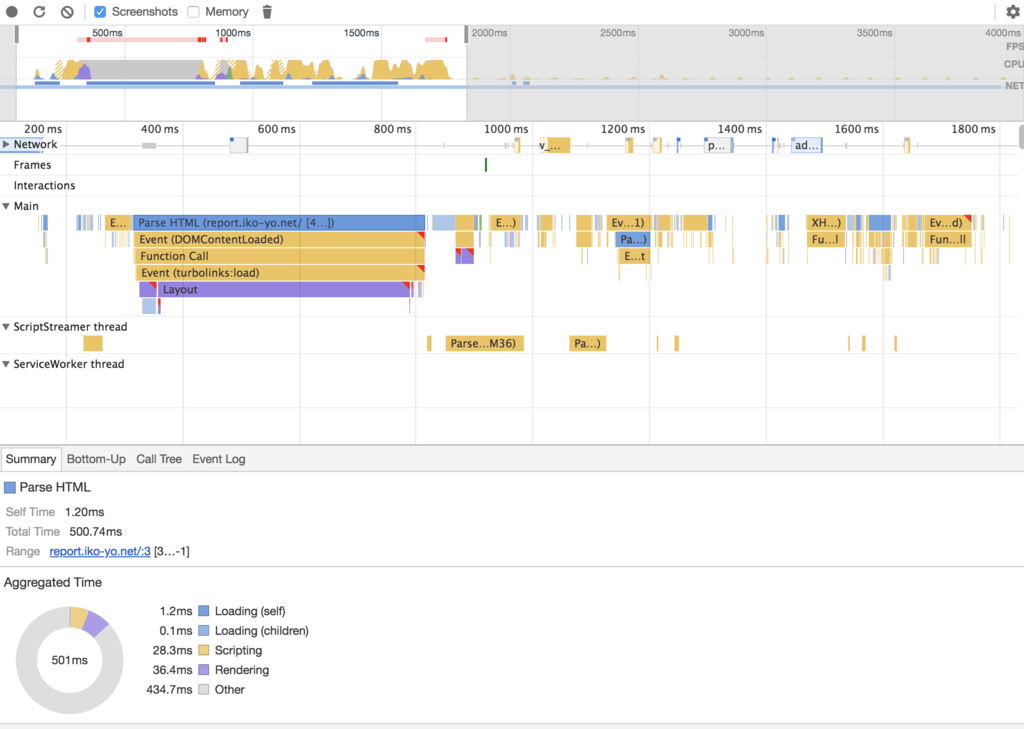Click the 501ms donut chart center

click(69, 660)
